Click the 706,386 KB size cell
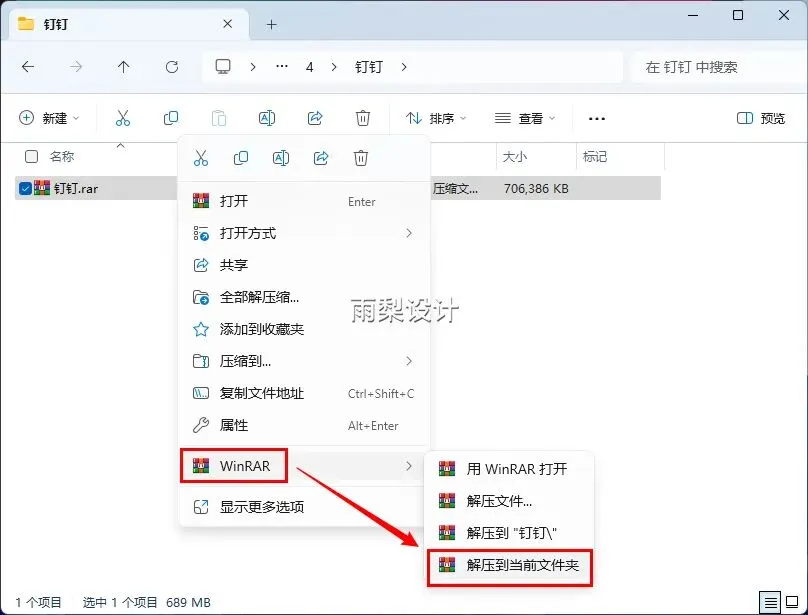 click(536, 189)
